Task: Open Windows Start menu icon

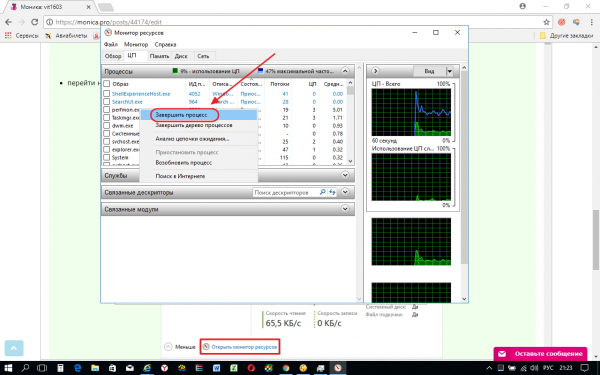Action: pos(8,368)
